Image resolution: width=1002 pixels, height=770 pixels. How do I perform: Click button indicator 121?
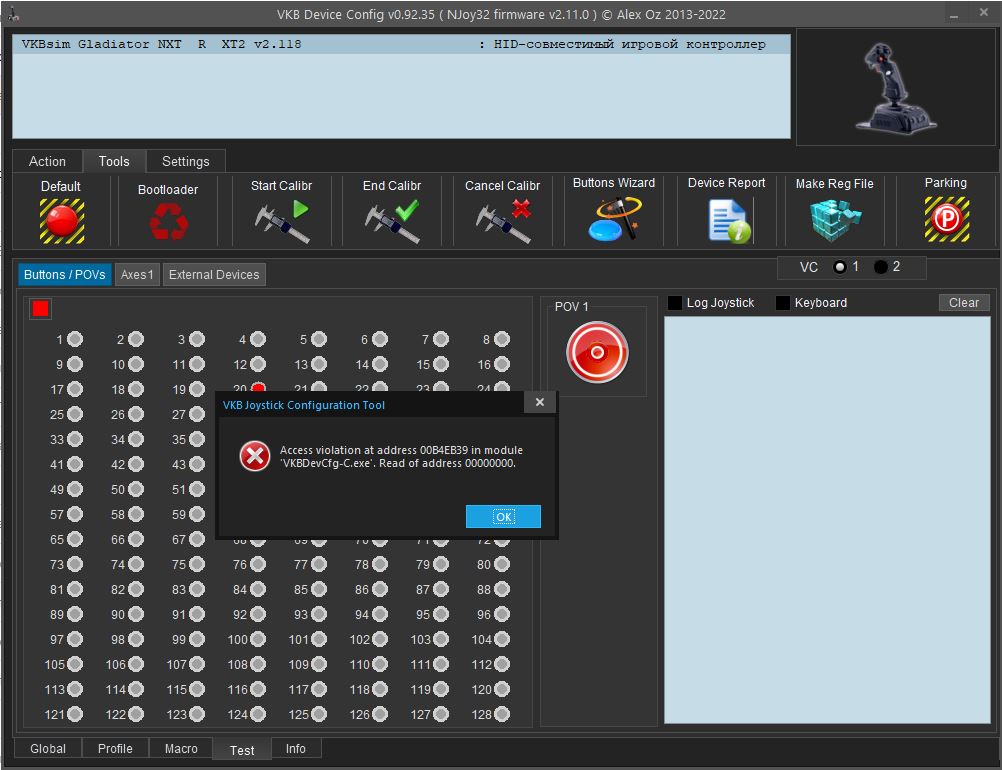75,714
